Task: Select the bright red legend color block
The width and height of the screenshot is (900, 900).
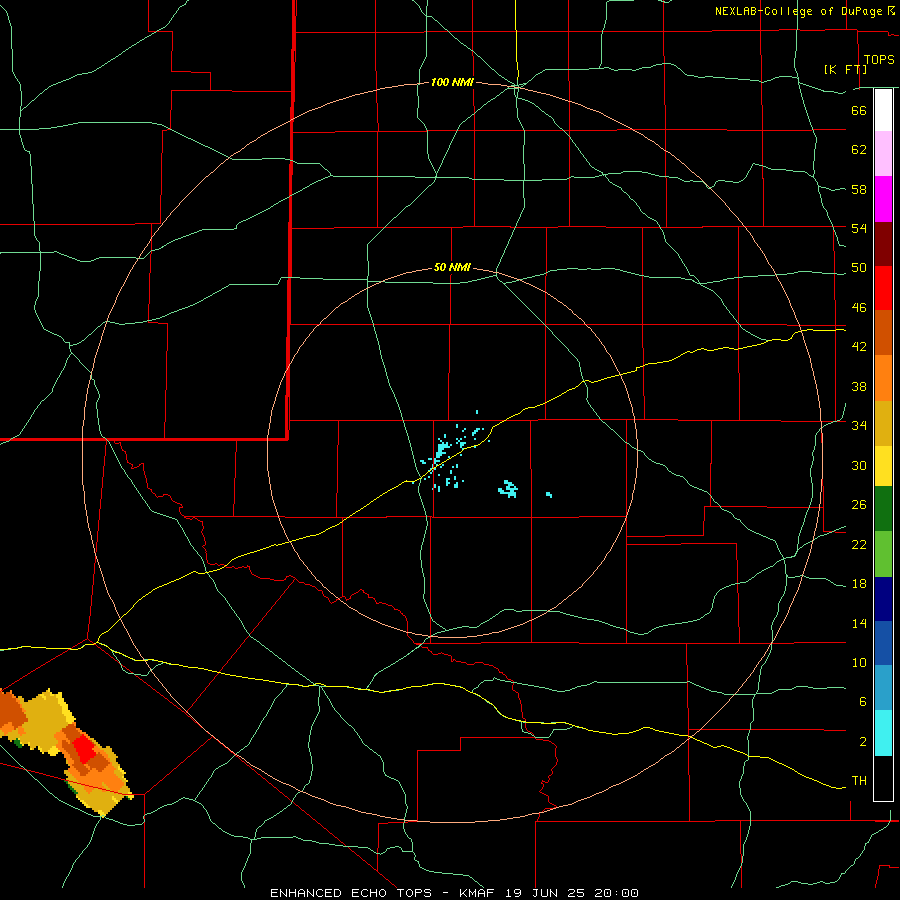Action: coord(883,288)
